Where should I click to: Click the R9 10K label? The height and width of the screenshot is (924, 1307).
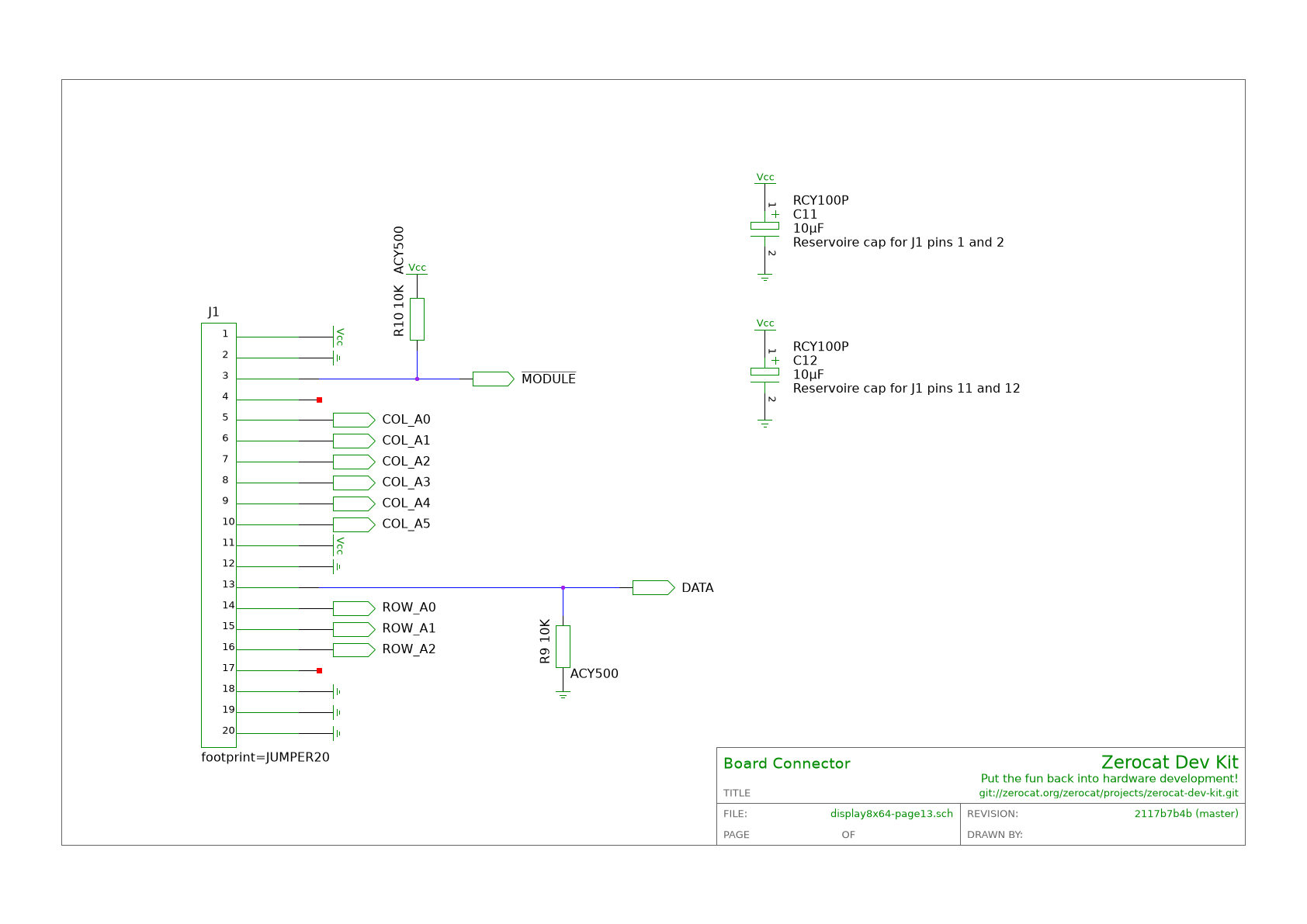pyautogui.click(x=545, y=641)
